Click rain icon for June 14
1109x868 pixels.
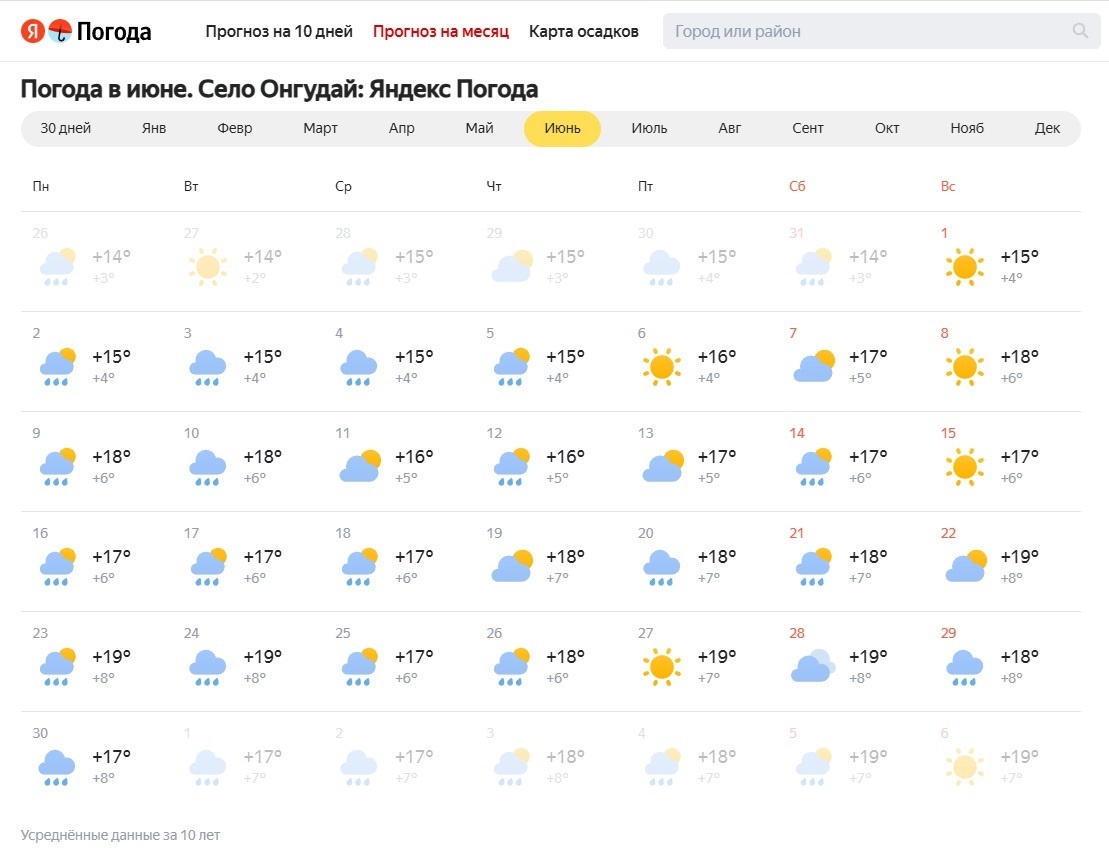click(x=814, y=466)
